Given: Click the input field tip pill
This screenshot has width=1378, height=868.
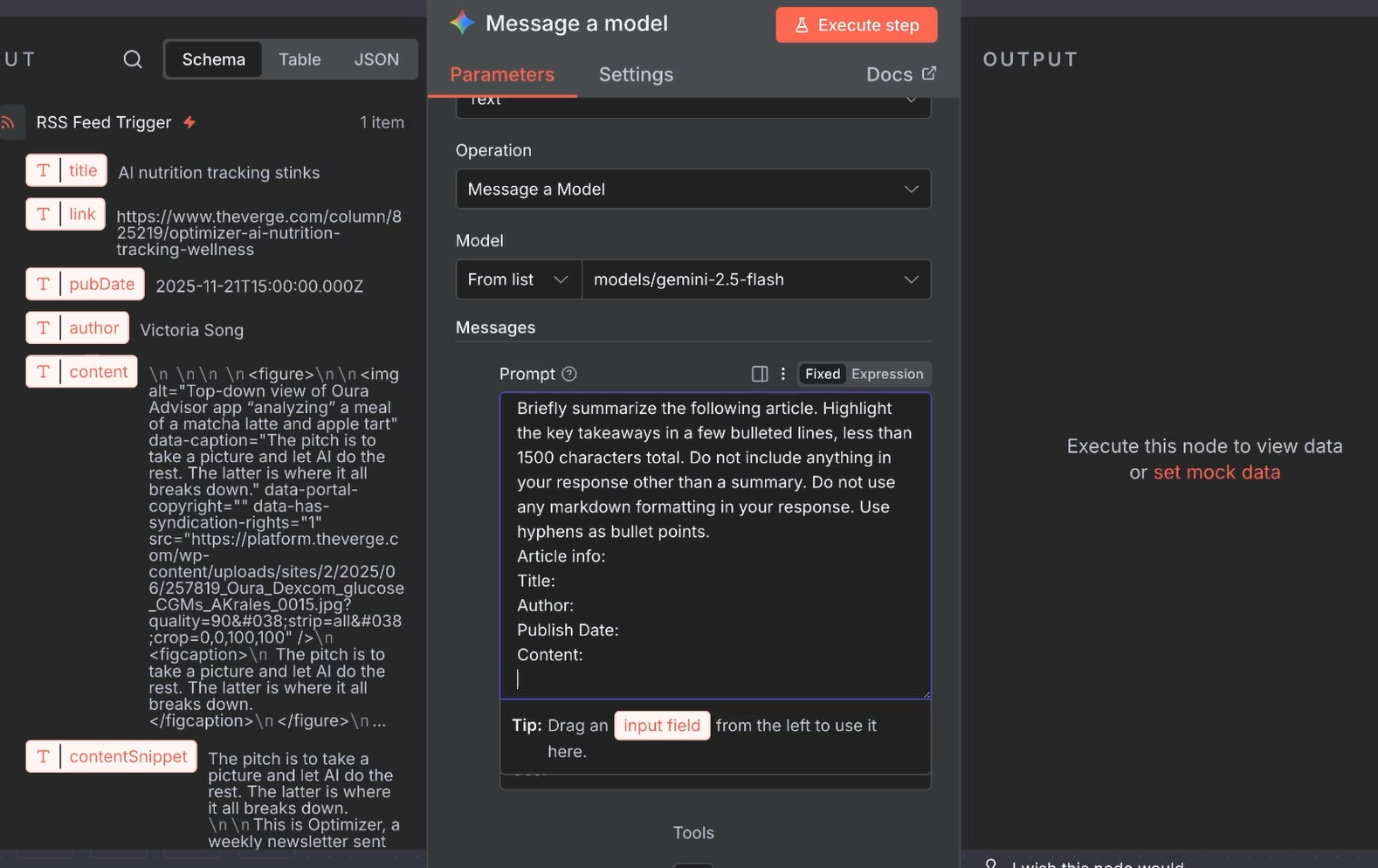Looking at the screenshot, I should click(662, 726).
